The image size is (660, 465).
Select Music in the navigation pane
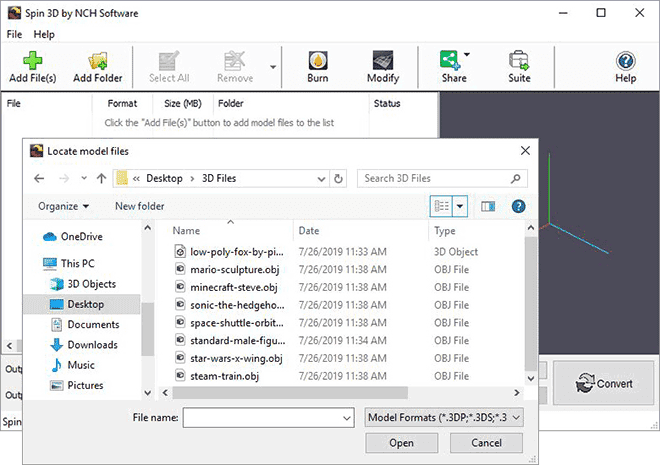(72, 365)
